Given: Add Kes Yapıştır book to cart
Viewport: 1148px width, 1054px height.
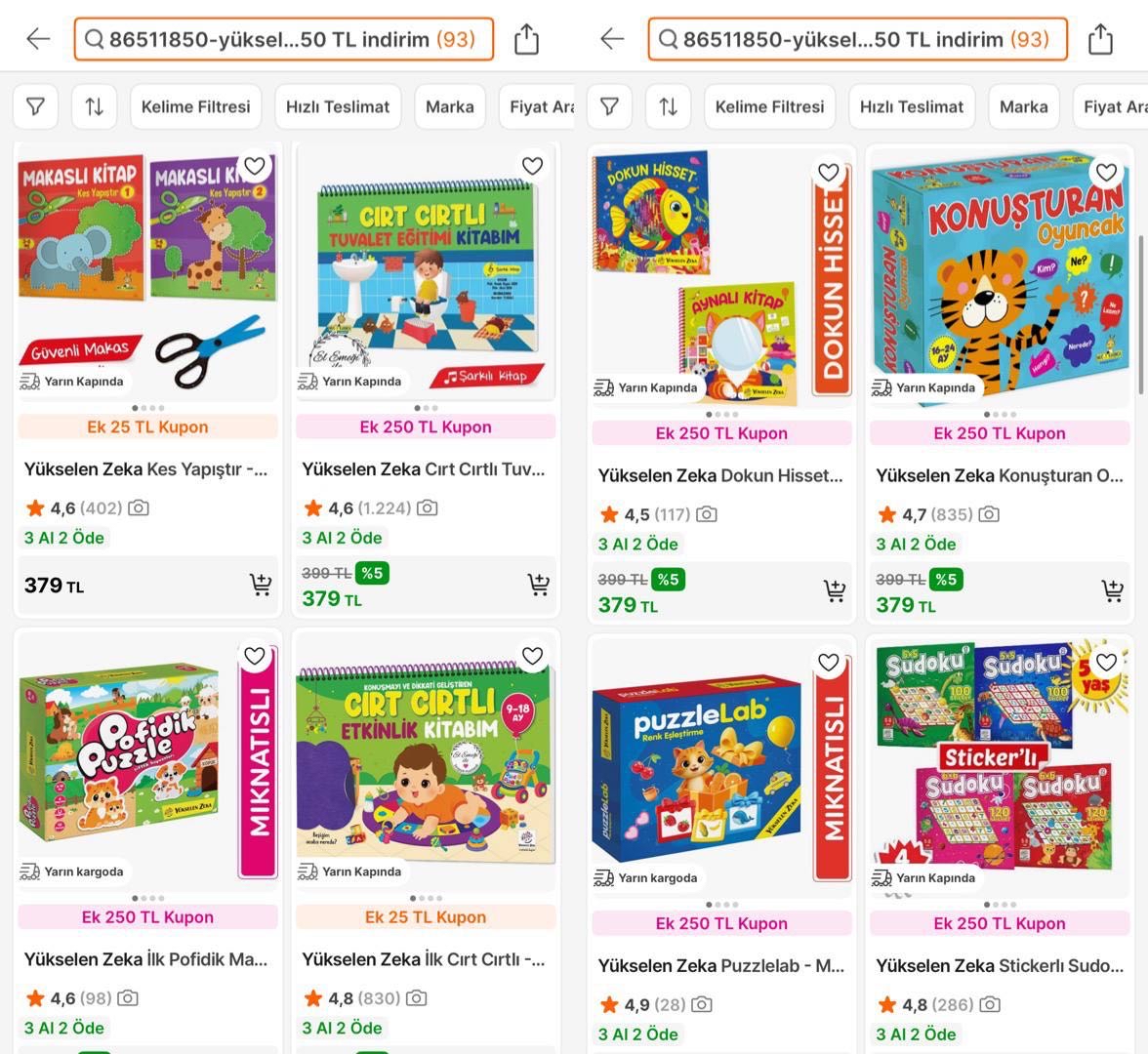Looking at the screenshot, I should pyautogui.click(x=261, y=584).
